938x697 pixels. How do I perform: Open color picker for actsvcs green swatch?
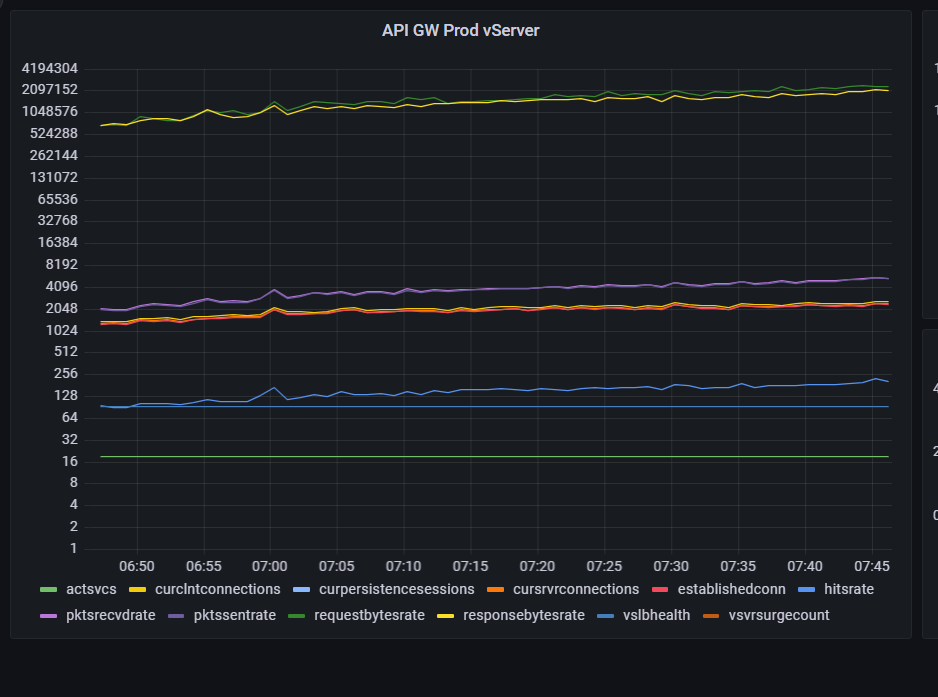48,590
